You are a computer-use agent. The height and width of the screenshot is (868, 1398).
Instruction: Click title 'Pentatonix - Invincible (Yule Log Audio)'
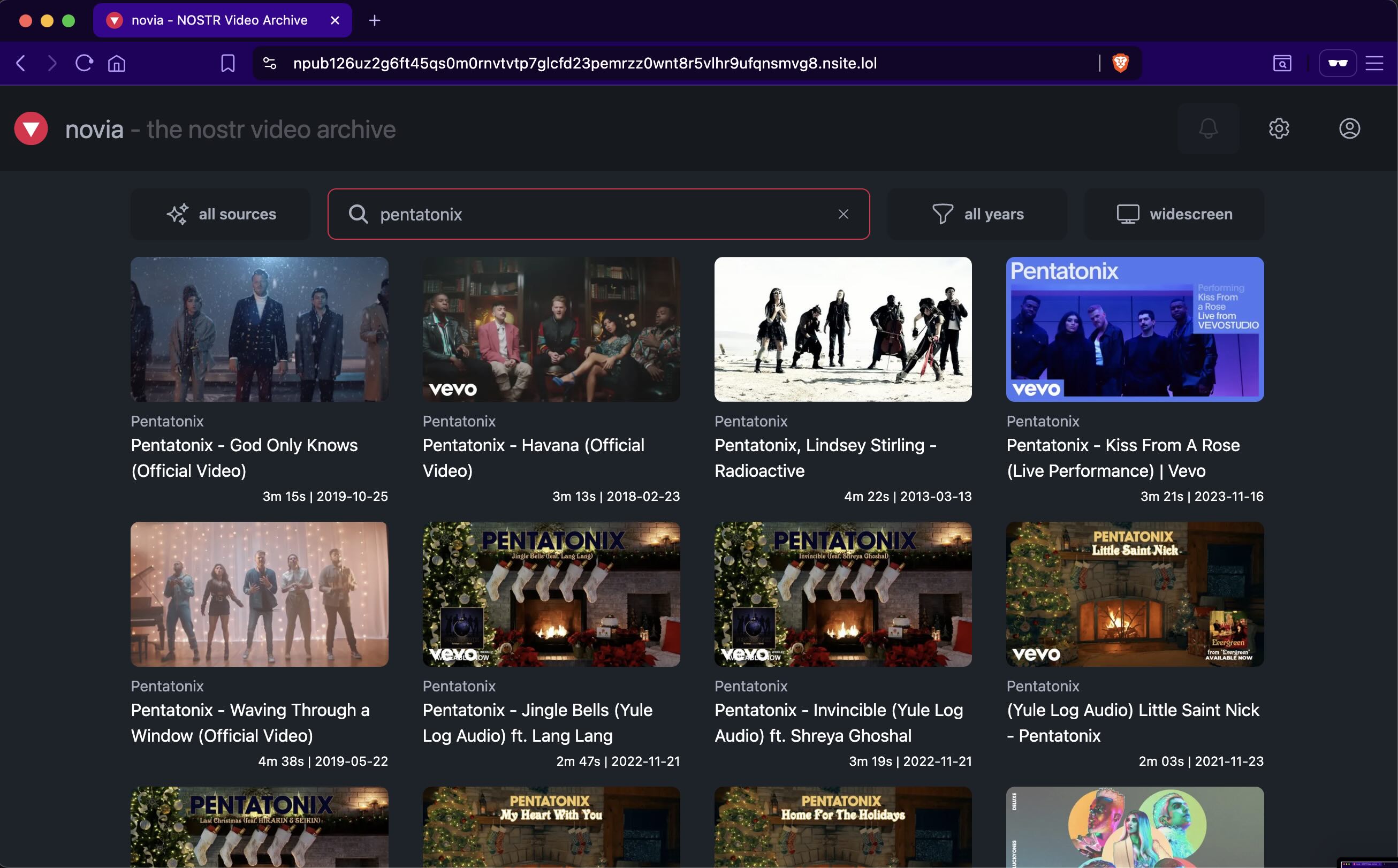point(839,723)
